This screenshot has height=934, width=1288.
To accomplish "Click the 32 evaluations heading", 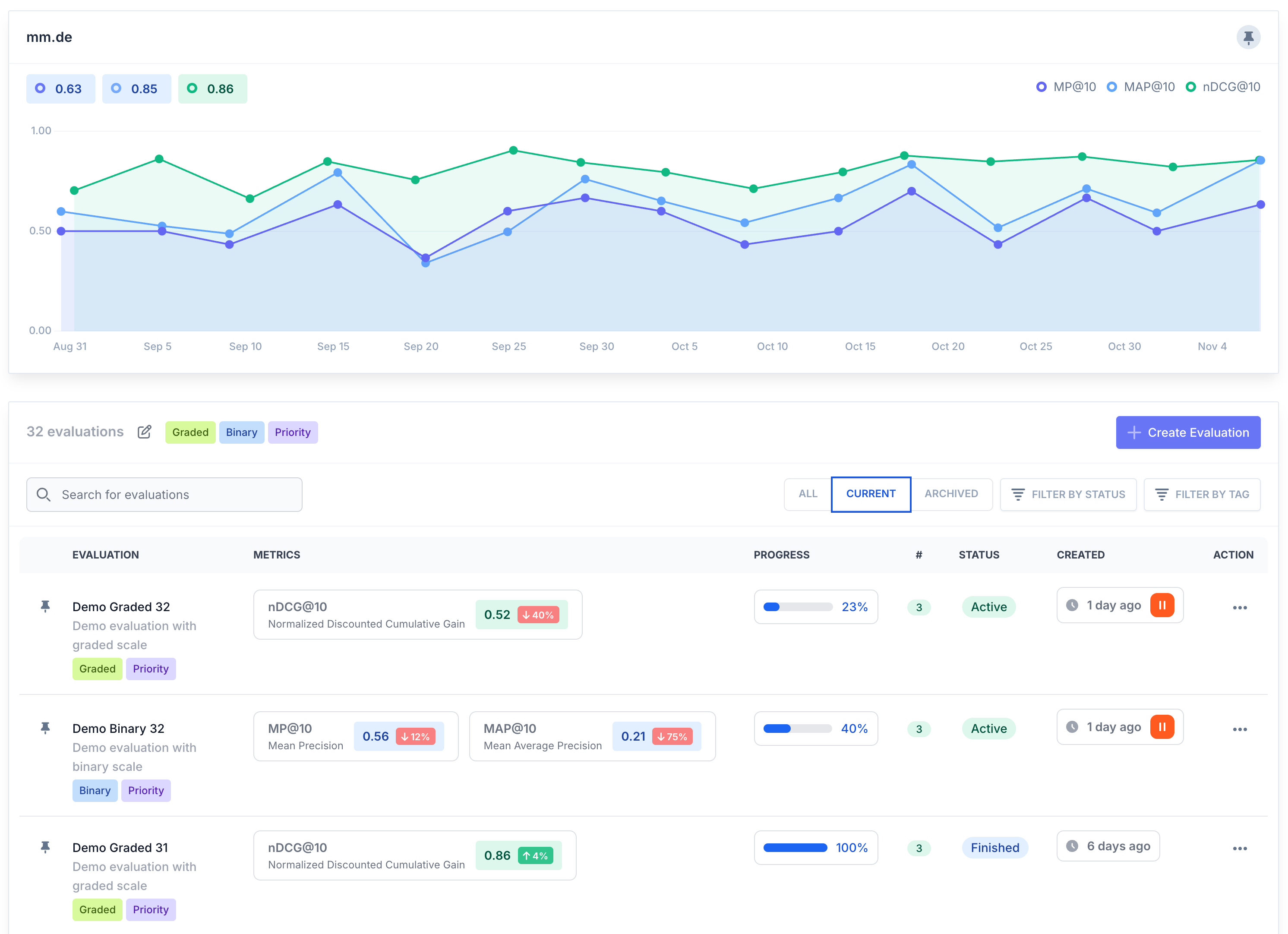I will pos(75,432).
